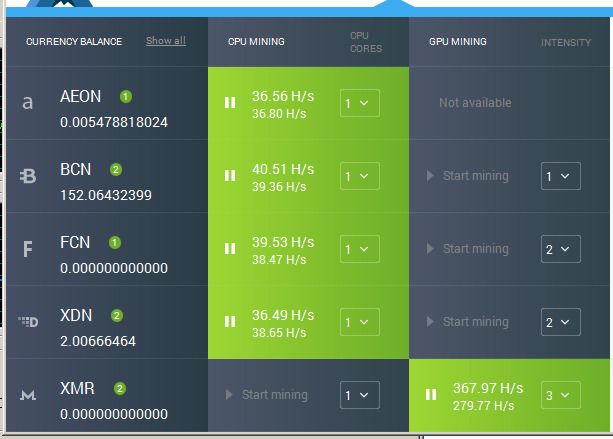This screenshot has width=613, height=439.
Task: Click the XDN currency name
Action: click(x=76, y=315)
